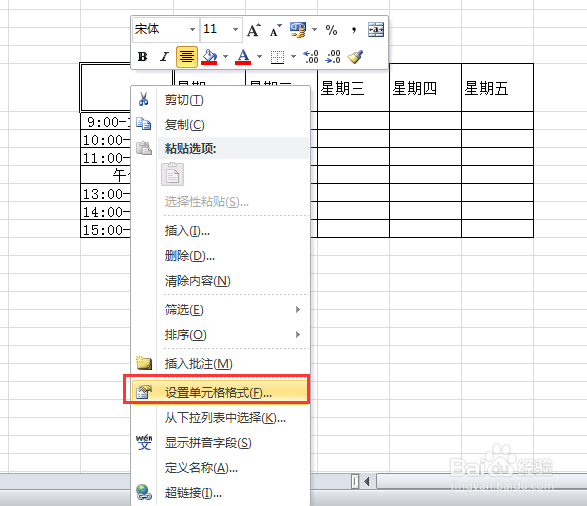587x506 pixels.
Task: Choose 显示拼音字段(S) entry
Action: click(x=220, y=443)
